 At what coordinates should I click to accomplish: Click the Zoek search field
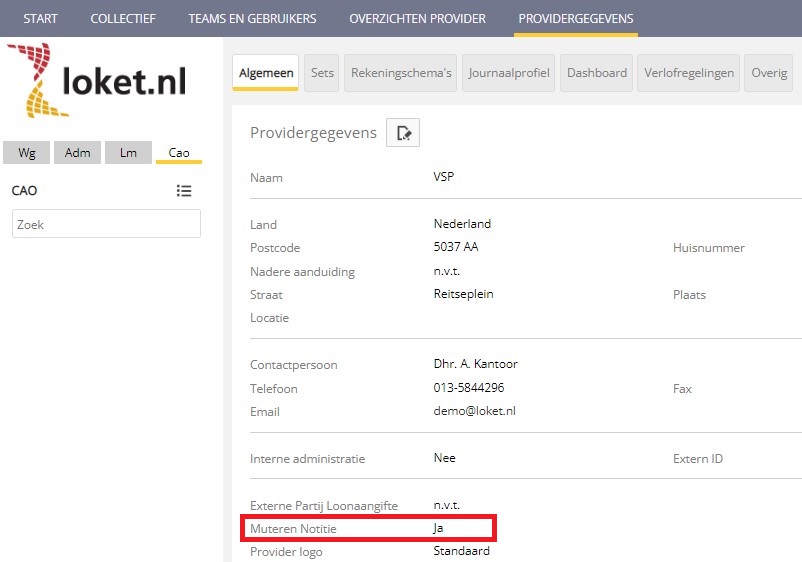[106, 224]
